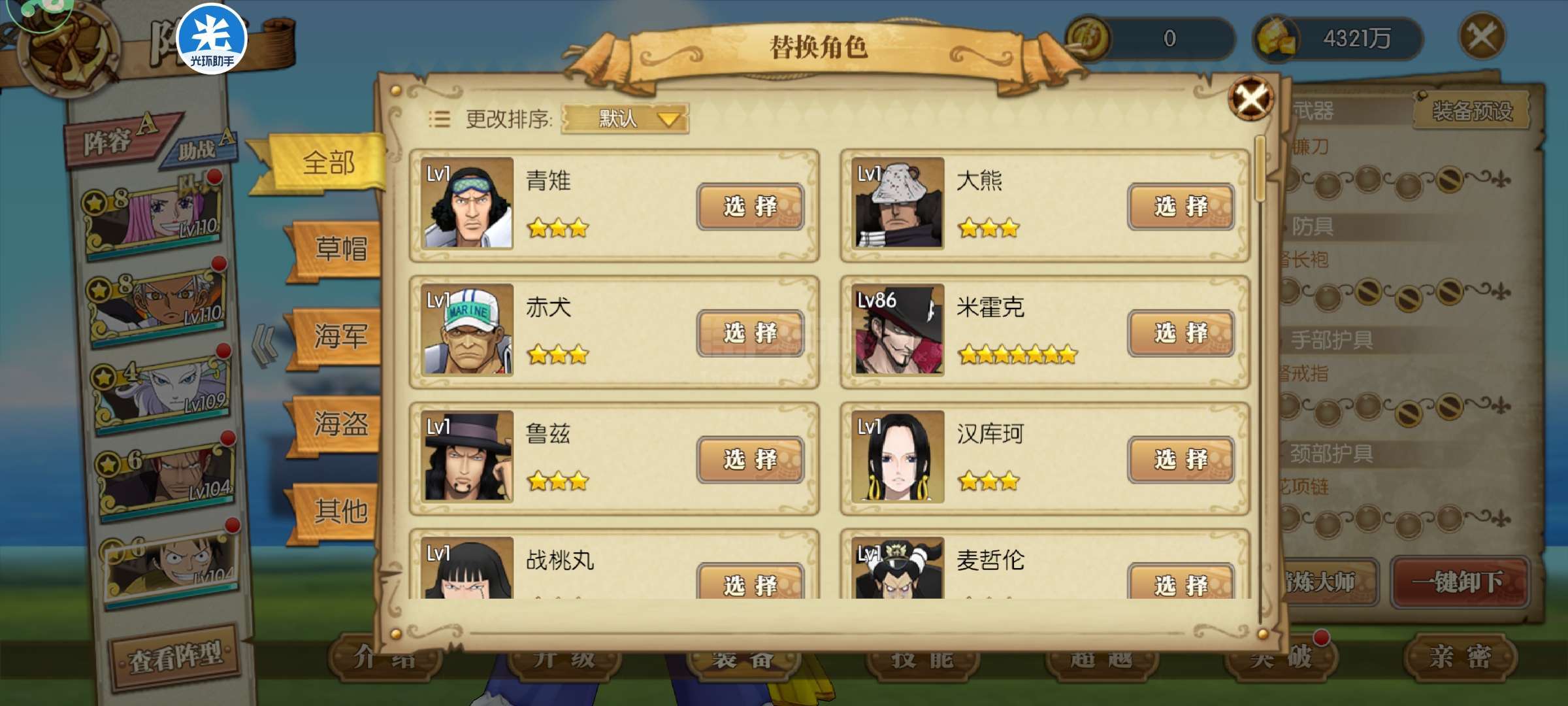Click 选择 button for 青雉
Image resolution: width=1568 pixels, height=706 pixels.
750,207
